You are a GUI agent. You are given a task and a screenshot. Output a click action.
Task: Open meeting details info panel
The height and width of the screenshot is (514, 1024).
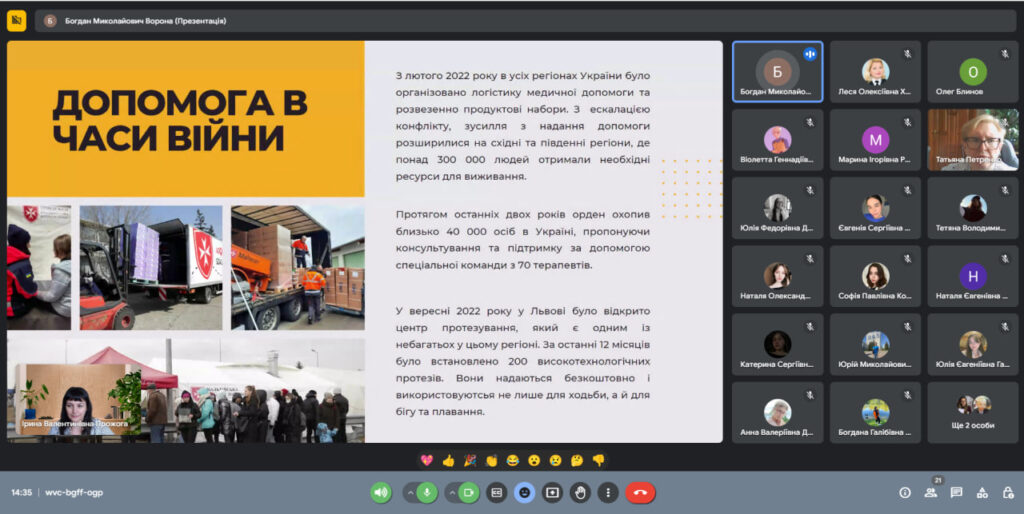(x=905, y=492)
